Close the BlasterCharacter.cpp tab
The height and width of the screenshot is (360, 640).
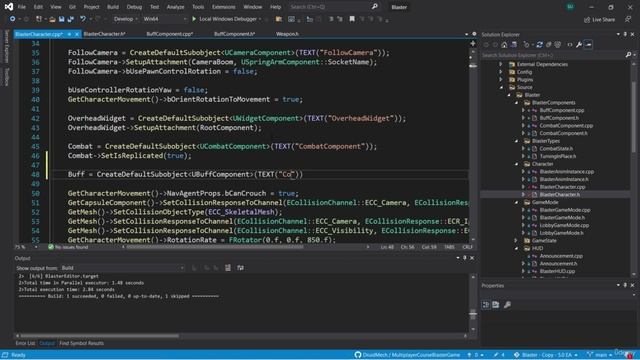[x=76, y=34]
